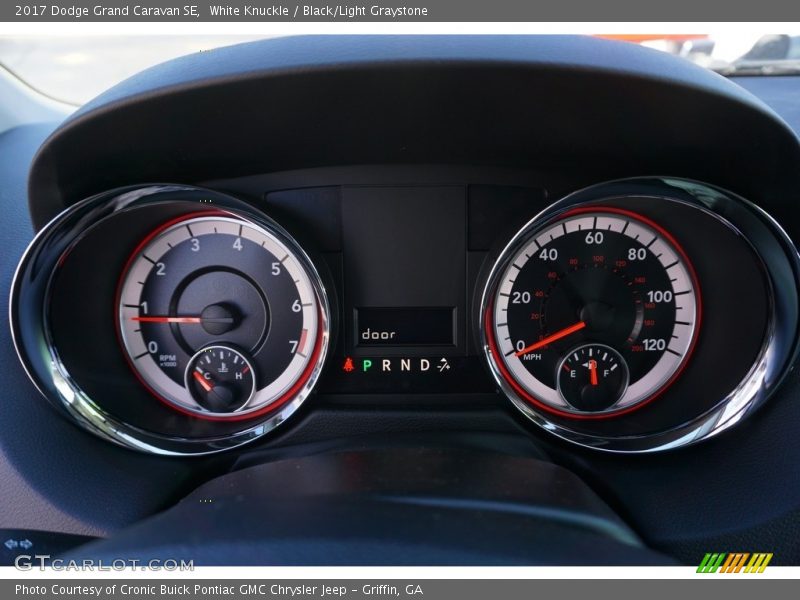Screen dimensions: 800x600
Task: Click the "White Knuckle / Black/Light Graystone" caption
Action: coord(318,10)
